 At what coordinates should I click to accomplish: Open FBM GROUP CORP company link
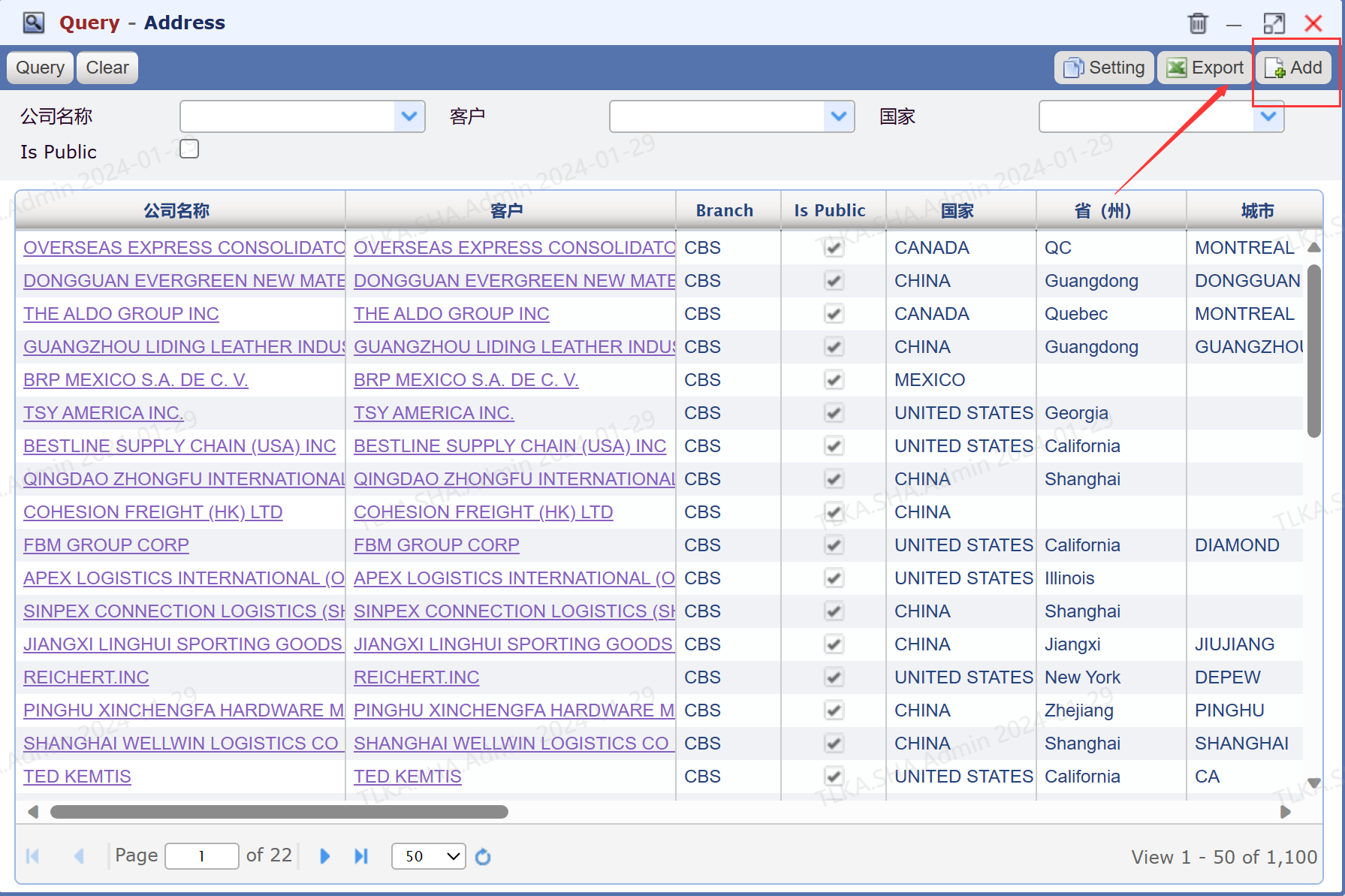tap(106, 545)
